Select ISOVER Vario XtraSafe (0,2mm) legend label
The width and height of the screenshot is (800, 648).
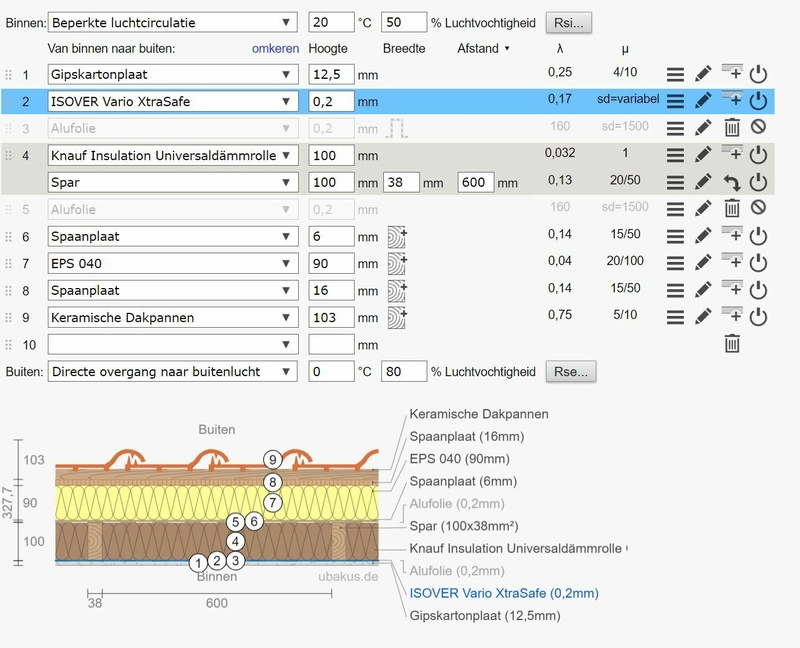click(504, 593)
